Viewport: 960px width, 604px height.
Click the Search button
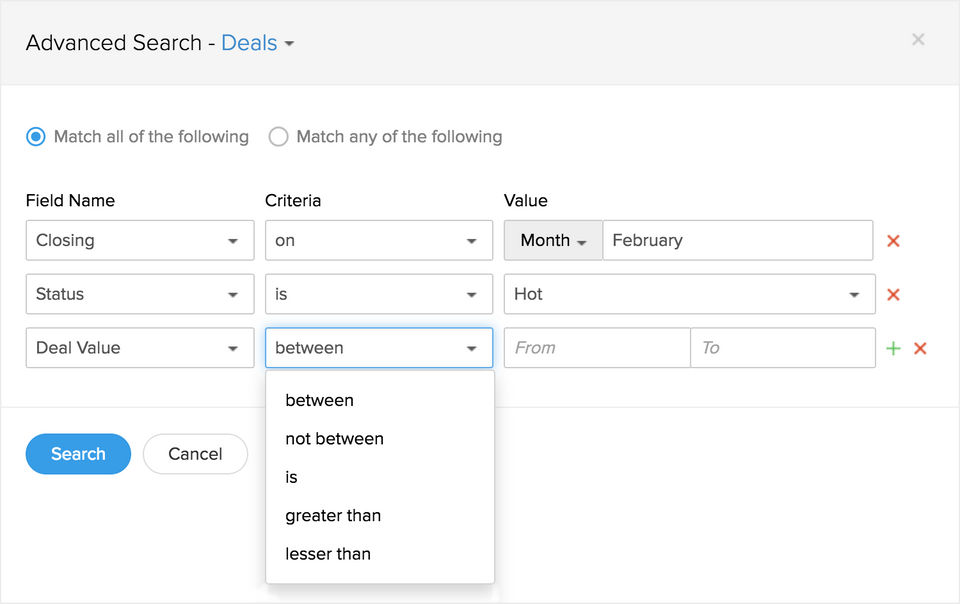click(78, 454)
